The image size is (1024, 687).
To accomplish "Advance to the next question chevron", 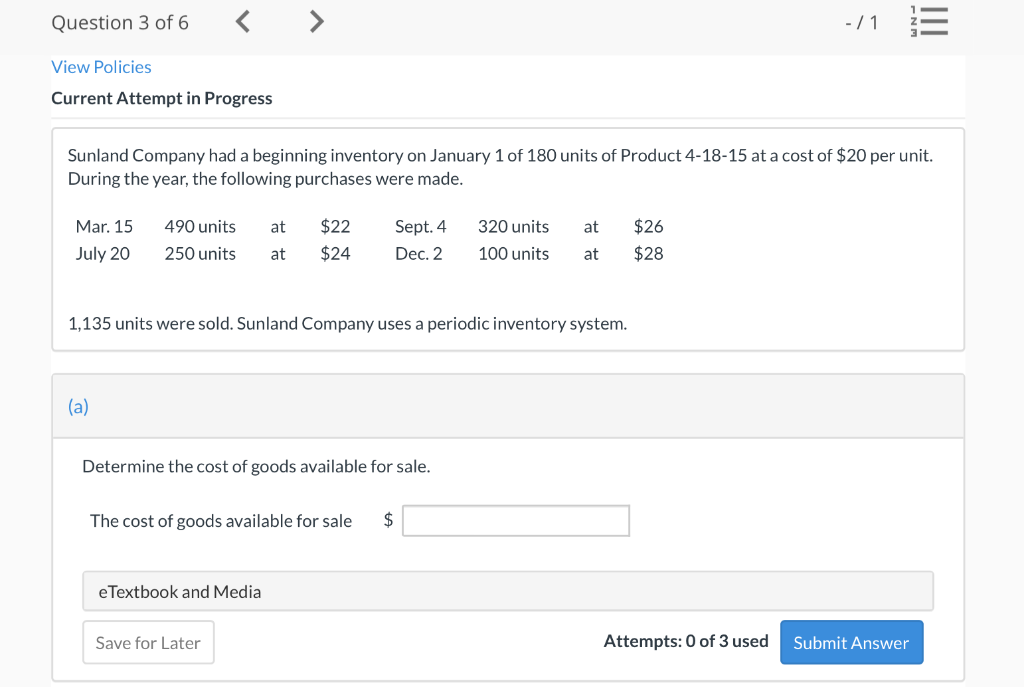I will (x=316, y=20).
